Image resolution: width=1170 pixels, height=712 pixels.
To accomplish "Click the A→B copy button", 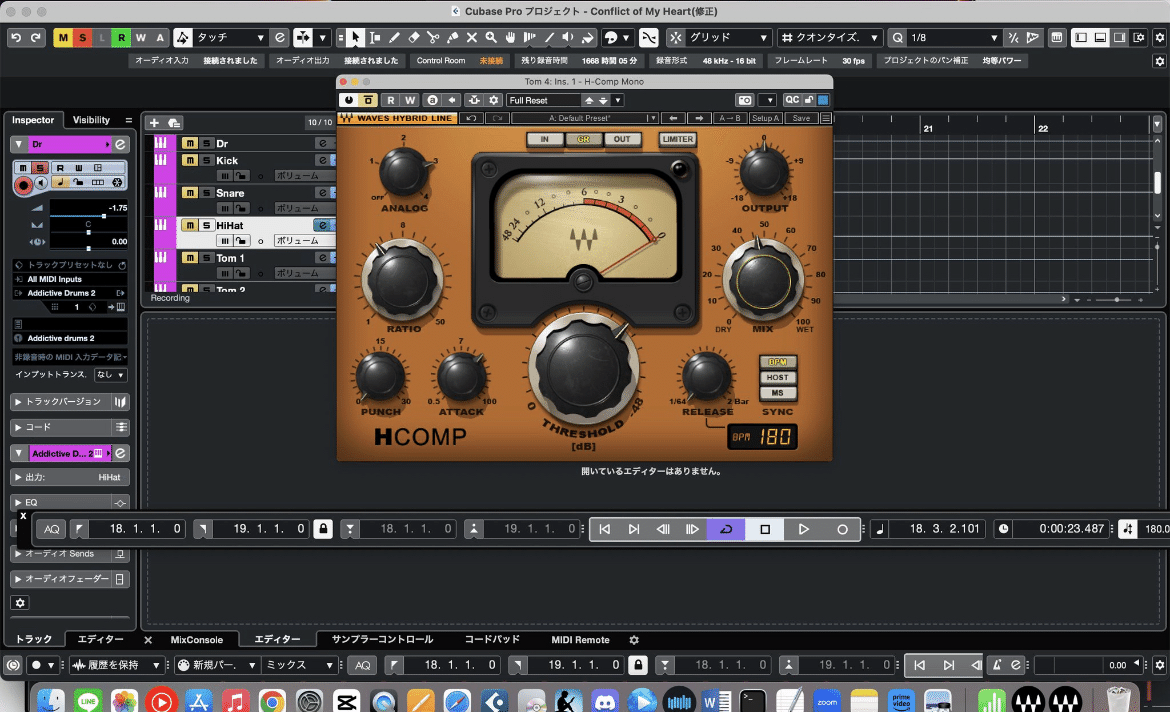I will click(x=730, y=118).
